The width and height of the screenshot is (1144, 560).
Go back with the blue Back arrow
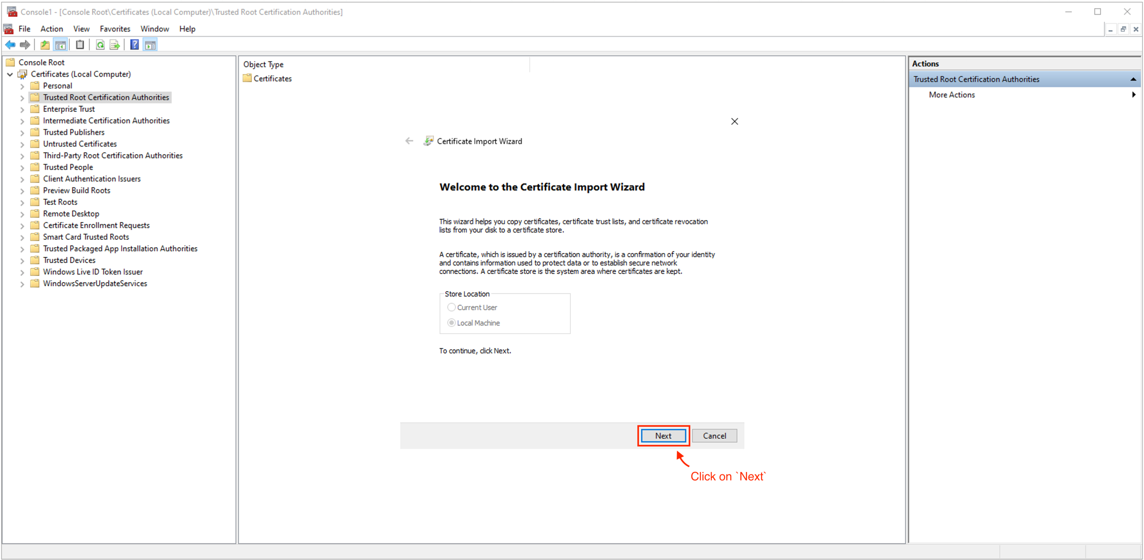[10, 45]
